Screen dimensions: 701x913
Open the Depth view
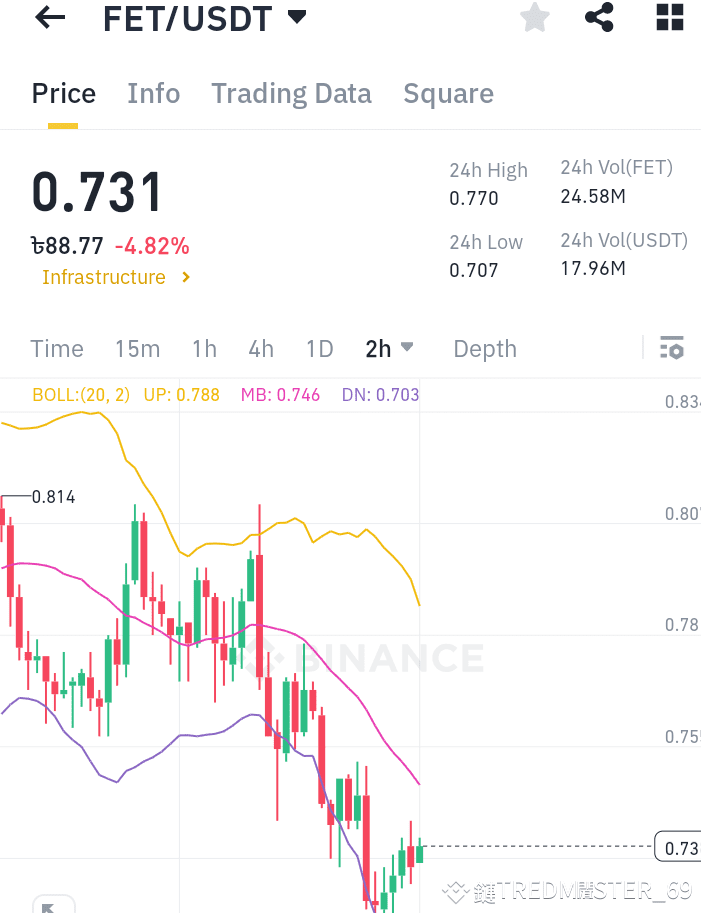(484, 348)
